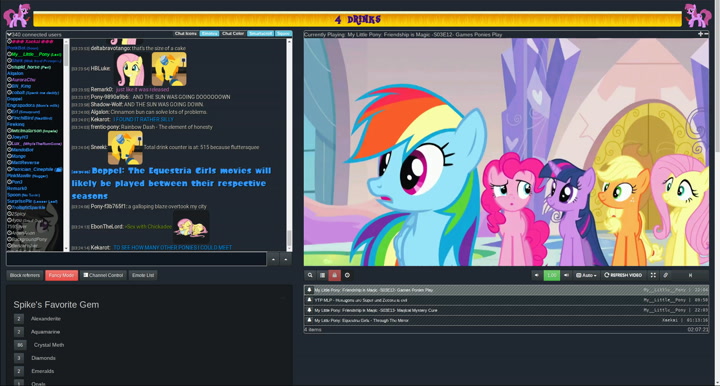Click the second arrow button beside chat input
720x386 pixels.
click(286, 259)
